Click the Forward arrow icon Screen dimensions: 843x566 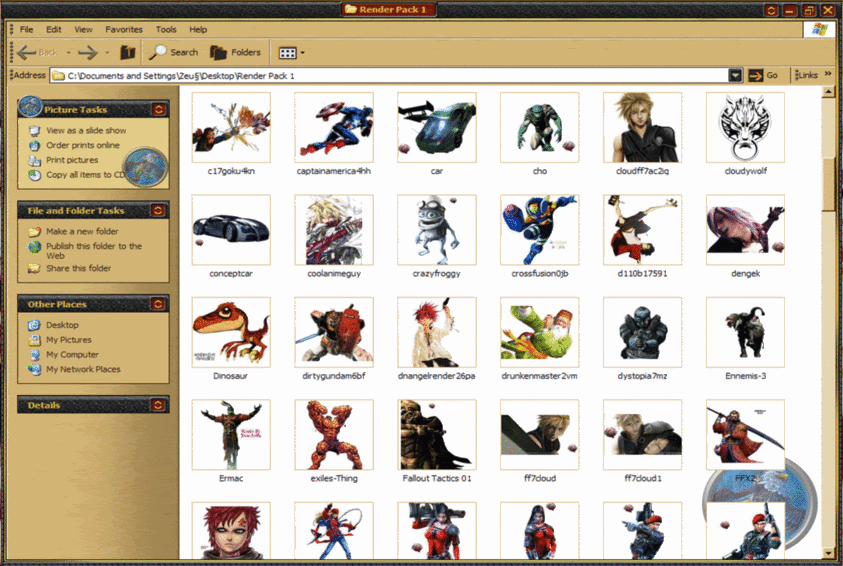pyautogui.click(x=88, y=52)
